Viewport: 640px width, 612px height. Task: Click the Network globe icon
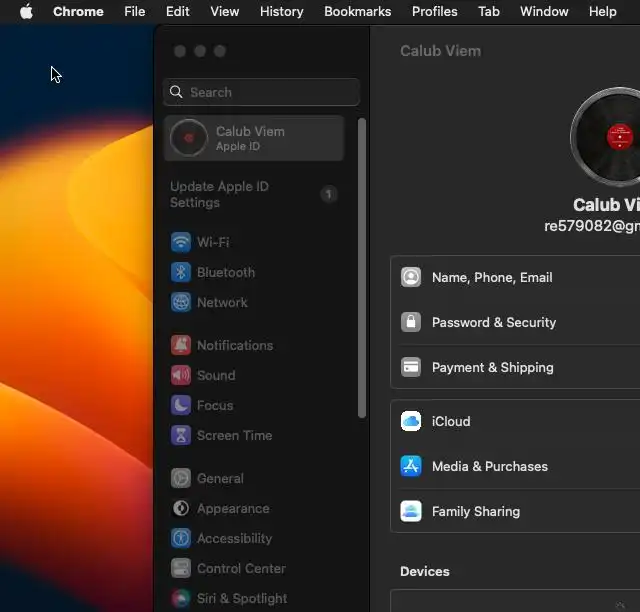[180, 303]
